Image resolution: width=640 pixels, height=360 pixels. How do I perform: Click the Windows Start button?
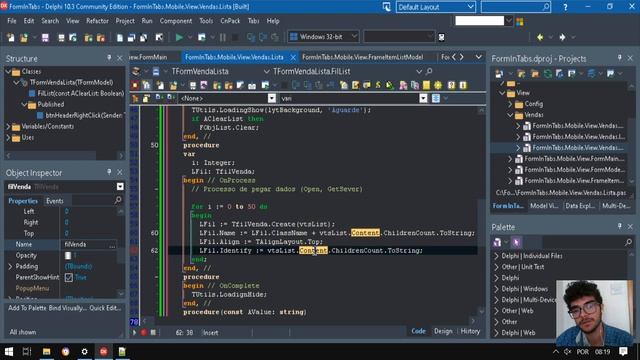[x=9, y=351]
